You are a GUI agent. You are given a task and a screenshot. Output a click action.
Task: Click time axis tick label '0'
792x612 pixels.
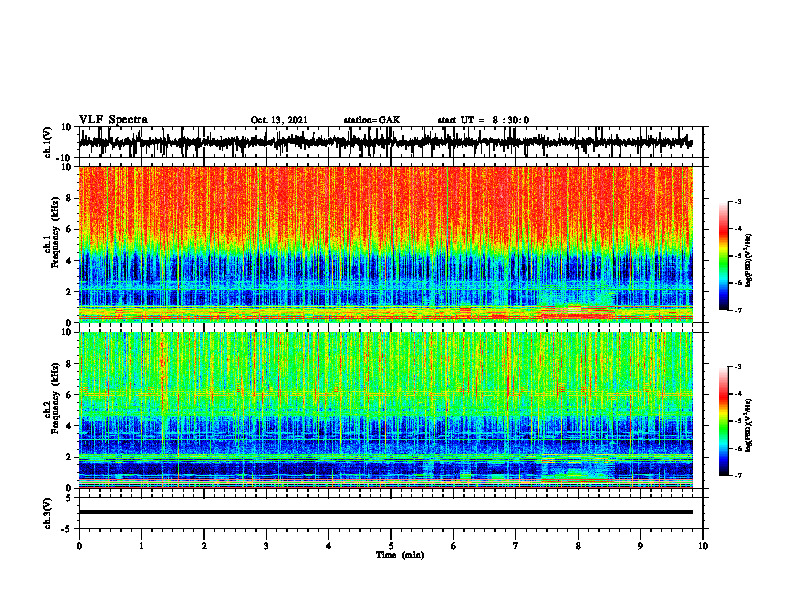(x=79, y=546)
